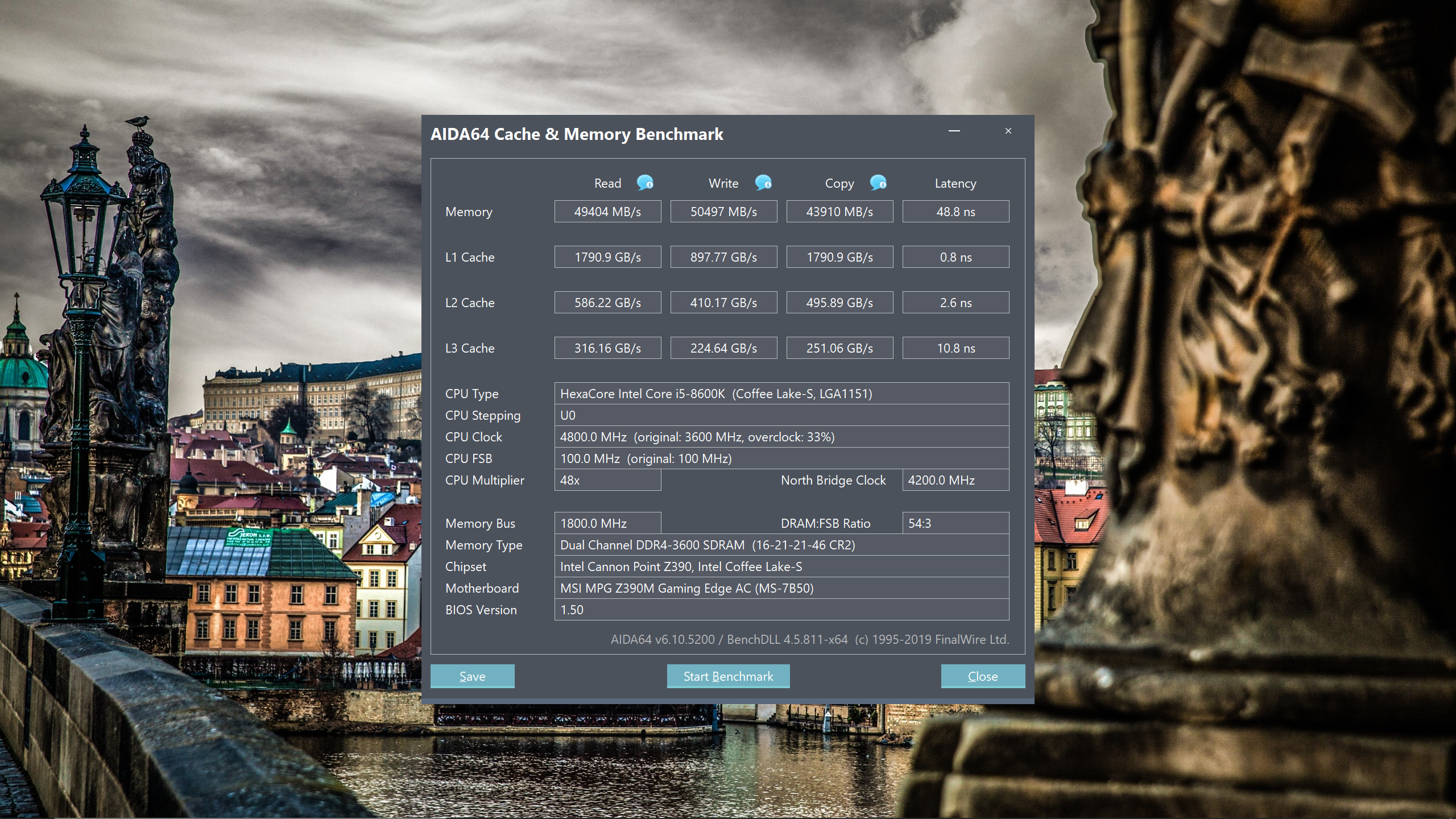Click the L1 Cache Read value box
The image size is (1456, 819).
click(x=607, y=257)
